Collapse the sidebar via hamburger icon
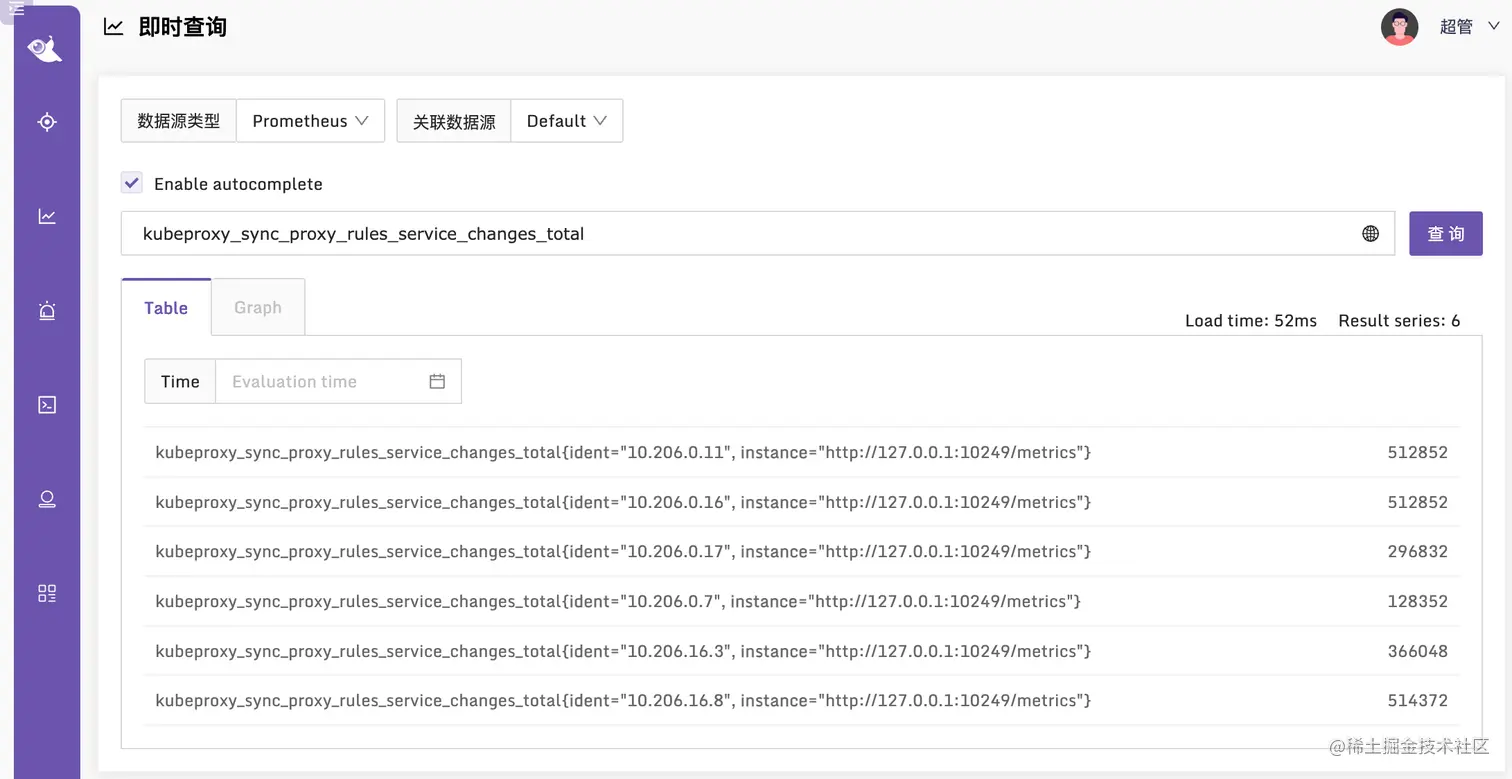Viewport: 1512px width, 779px height. [x=15, y=8]
